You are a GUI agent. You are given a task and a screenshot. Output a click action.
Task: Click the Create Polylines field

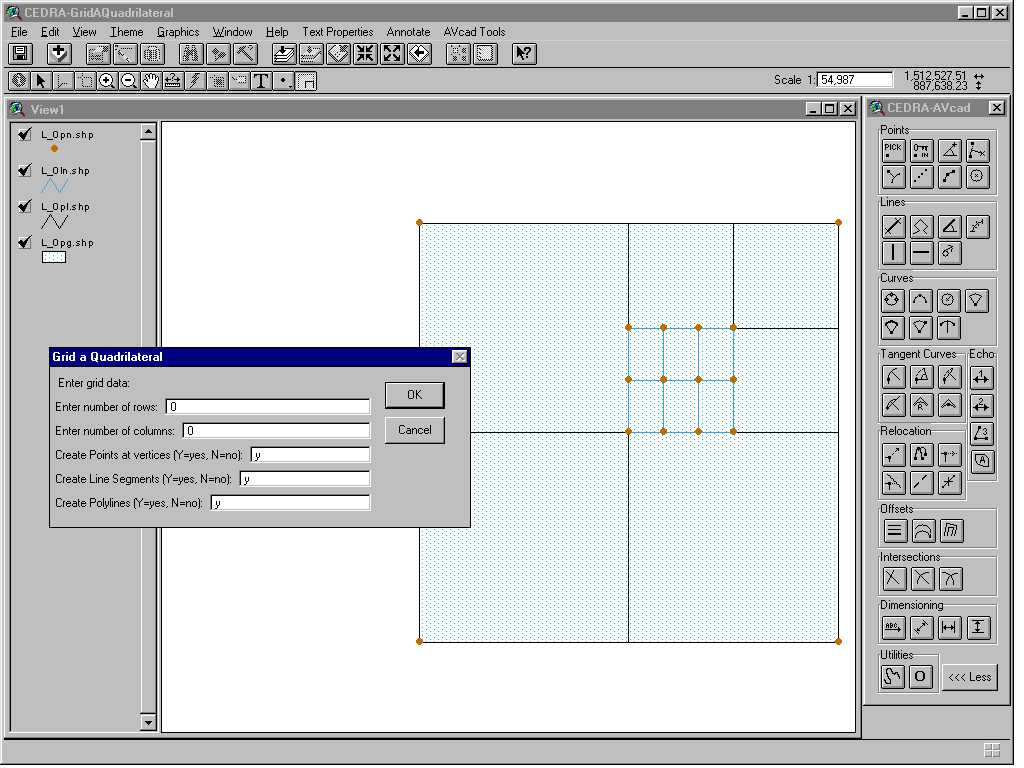291,504
